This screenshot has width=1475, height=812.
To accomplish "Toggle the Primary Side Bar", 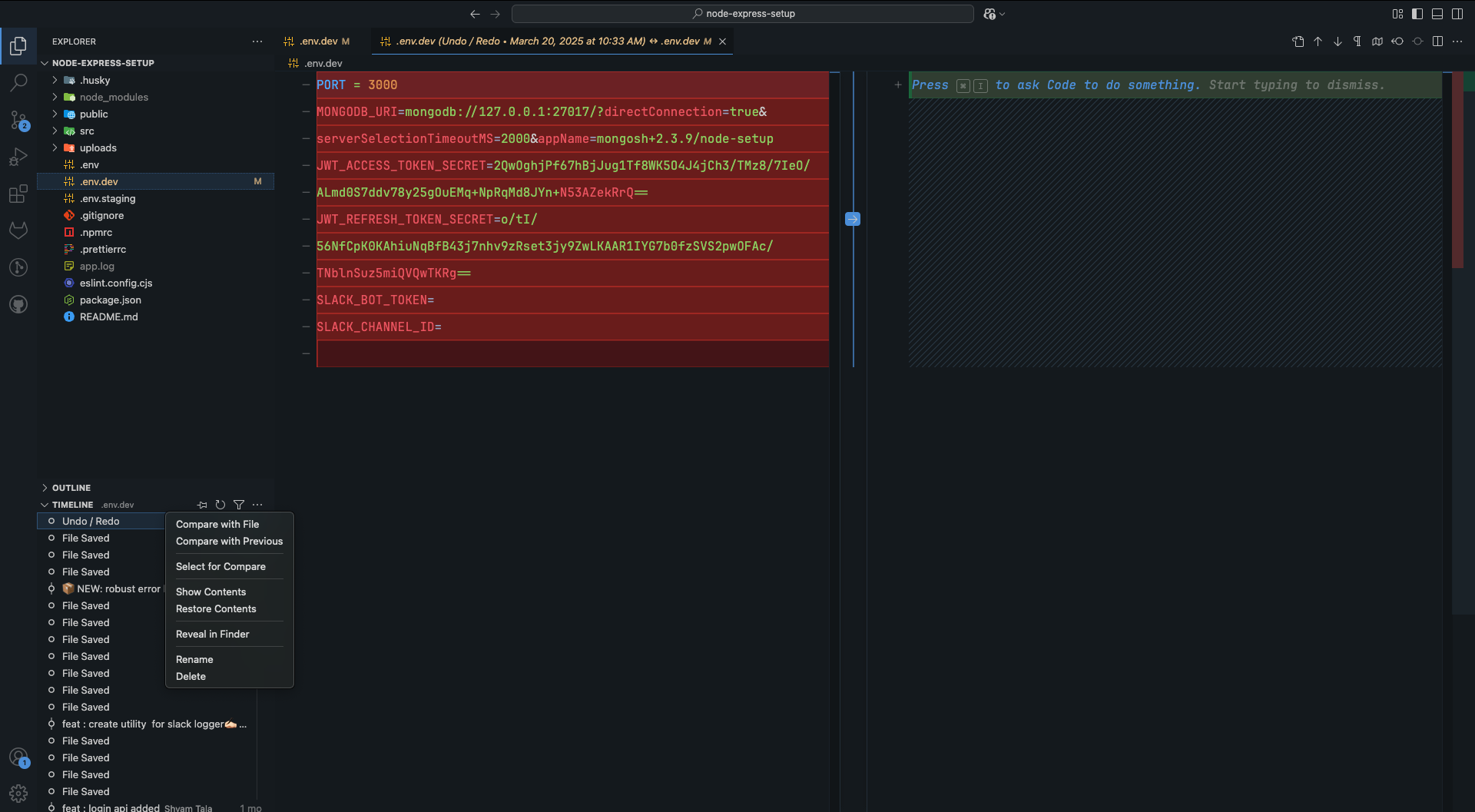I will click(x=1417, y=14).
